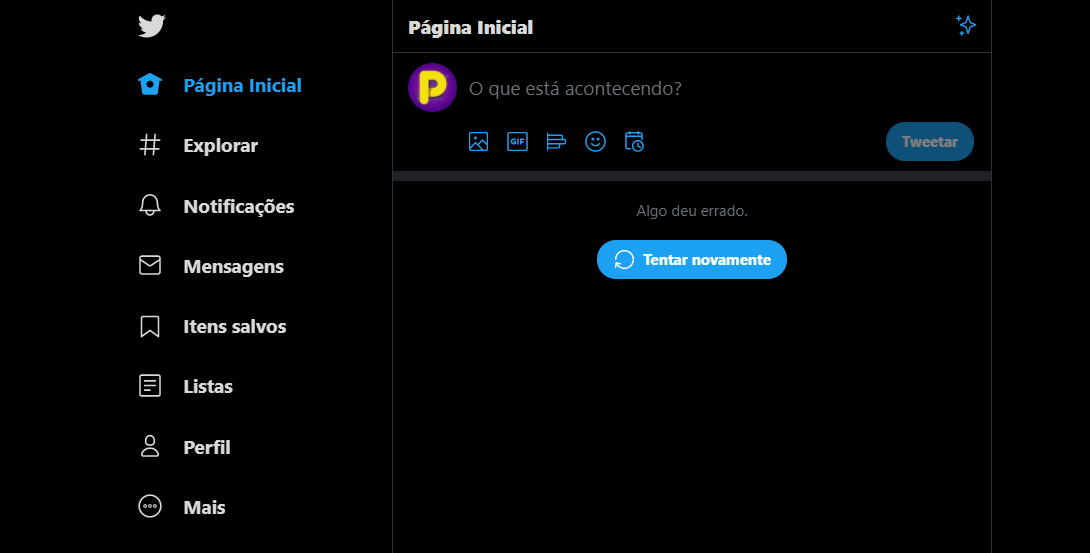Click the envelope Mensagens icon
1090x553 pixels.
(150, 266)
